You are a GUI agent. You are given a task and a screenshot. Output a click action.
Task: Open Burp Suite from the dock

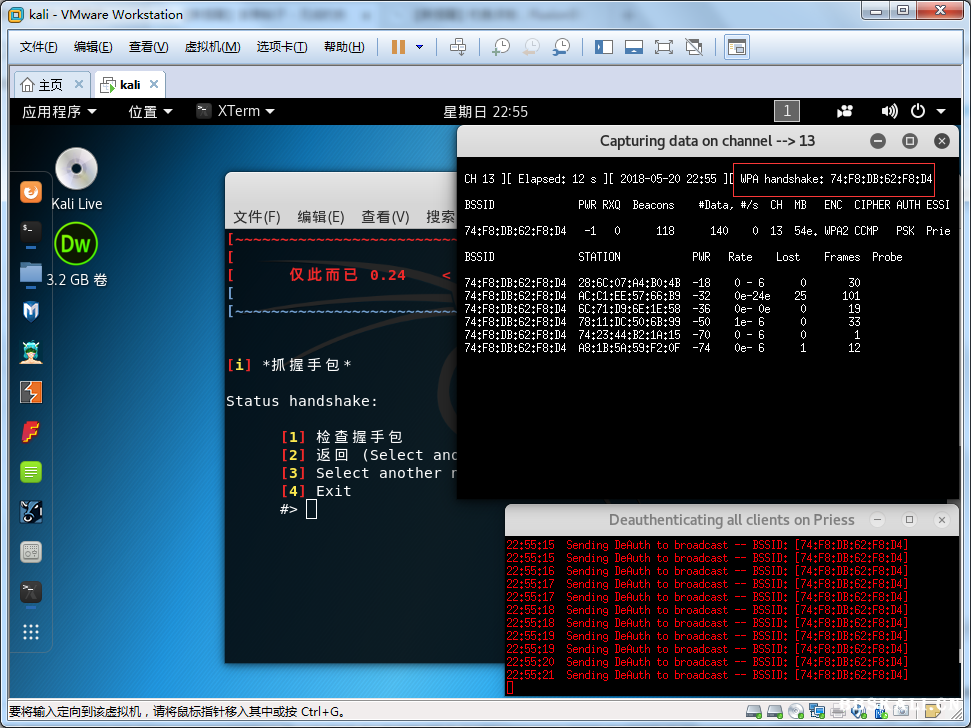coord(31,392)
